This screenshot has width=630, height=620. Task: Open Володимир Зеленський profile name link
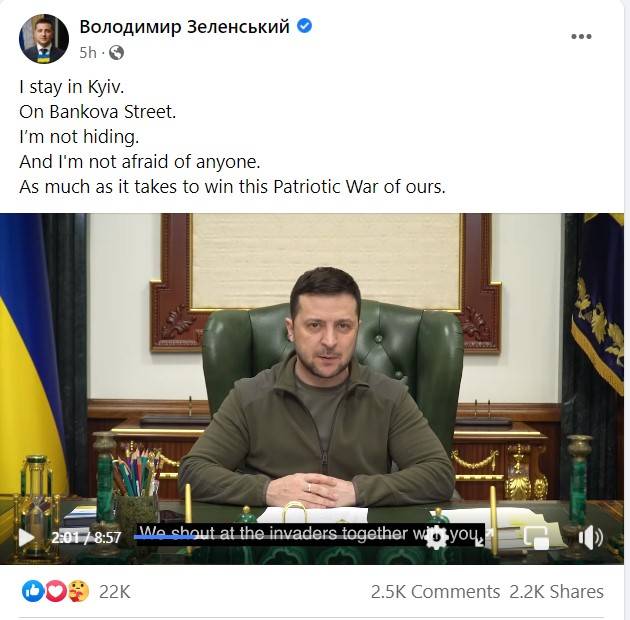(184, 27)
